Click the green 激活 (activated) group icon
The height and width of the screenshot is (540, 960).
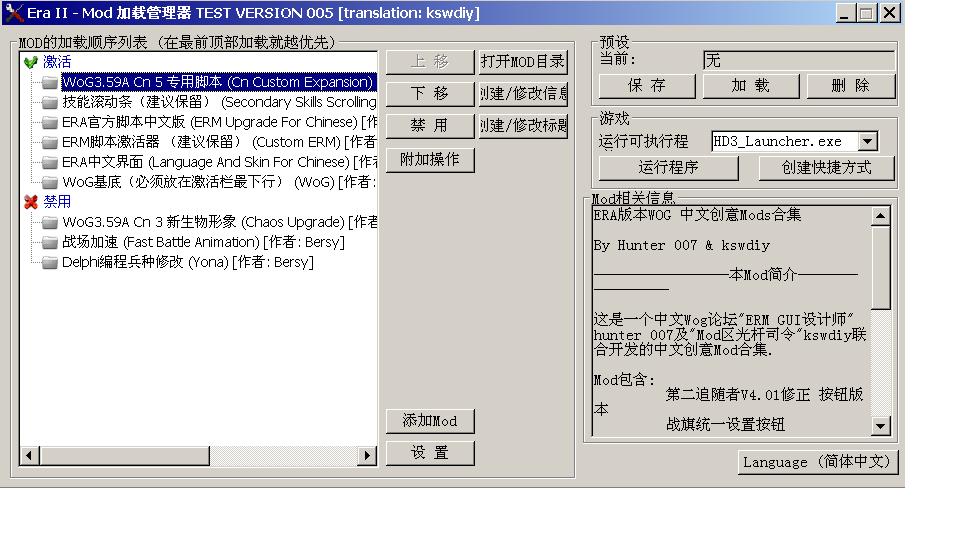coord(30,62)
